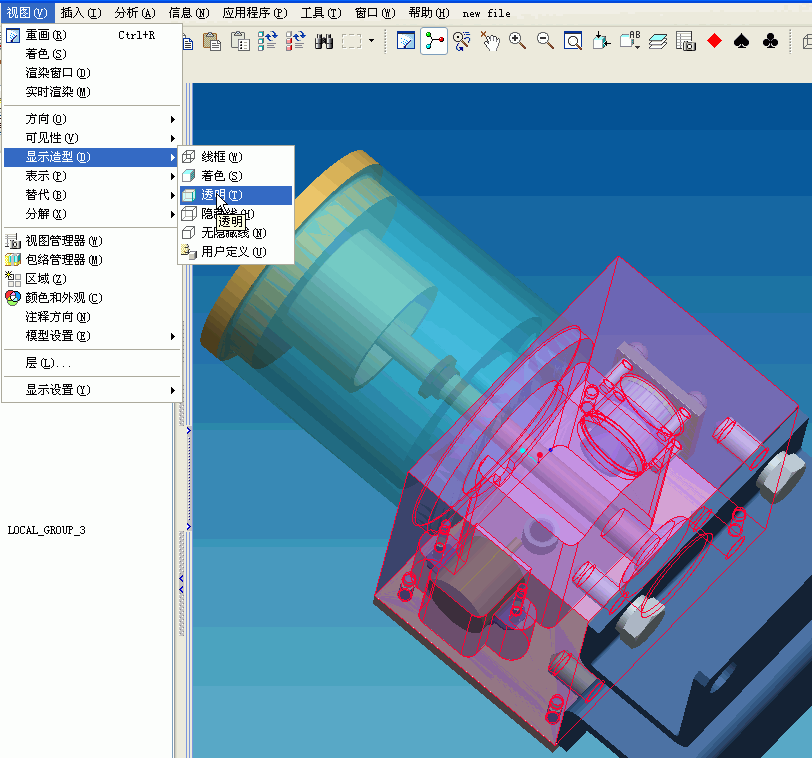Click the hand pan icon

490,41
